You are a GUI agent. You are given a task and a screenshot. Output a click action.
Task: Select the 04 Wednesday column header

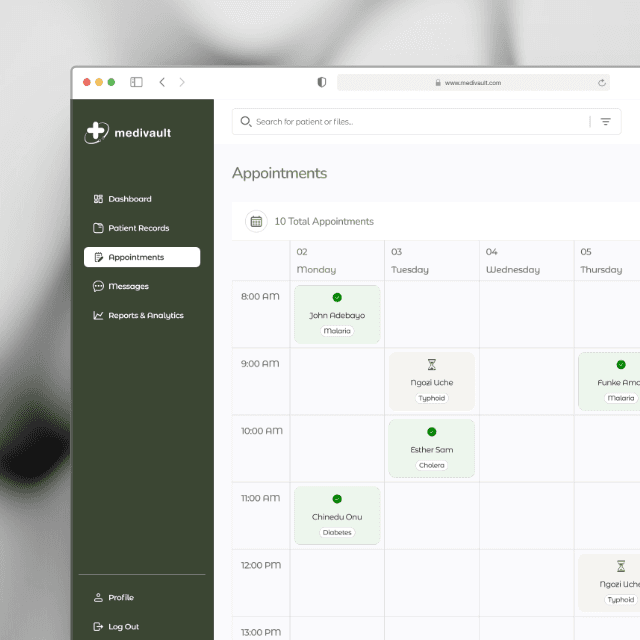click(527, 260)
